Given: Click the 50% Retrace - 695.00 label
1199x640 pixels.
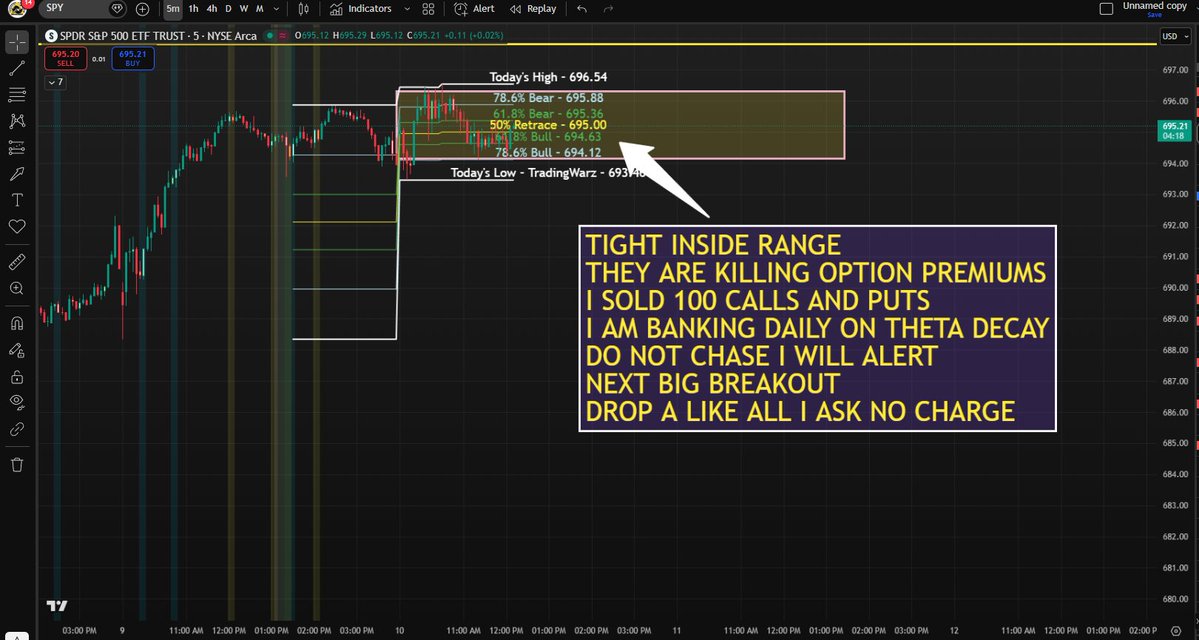Looking at the screenshot, I should coord(548,125).
